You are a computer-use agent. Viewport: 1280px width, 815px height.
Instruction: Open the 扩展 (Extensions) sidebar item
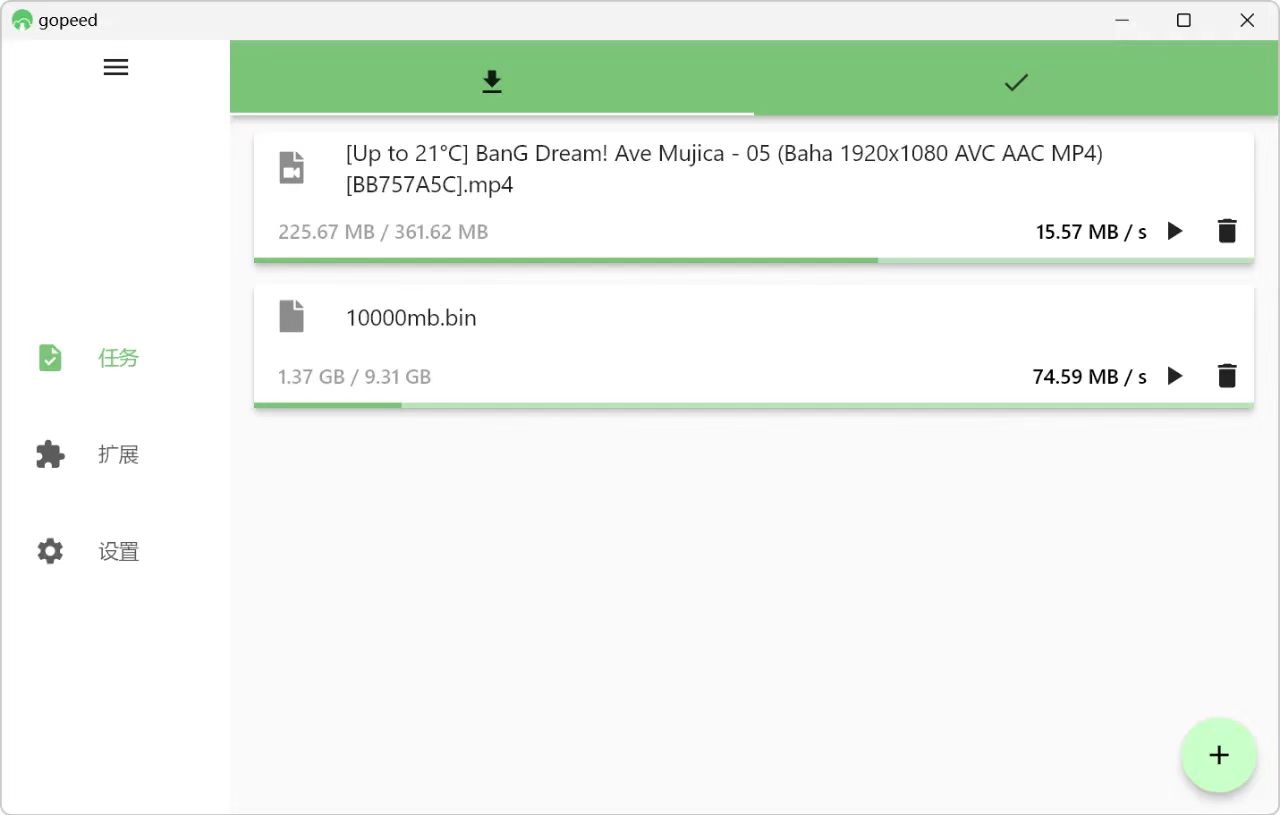[x=116, y=455]
